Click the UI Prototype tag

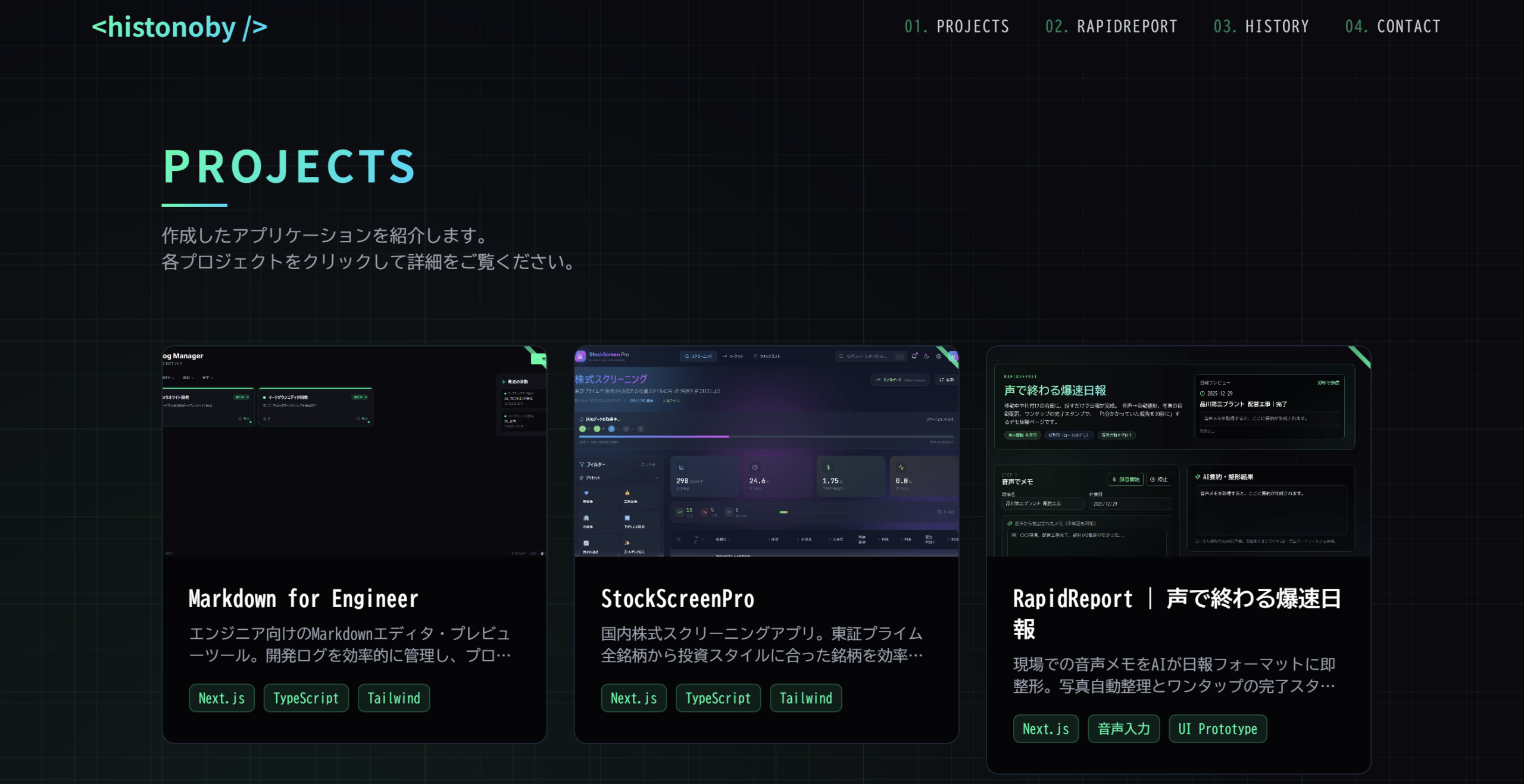pyautogui.click(x=1217, y=729)
